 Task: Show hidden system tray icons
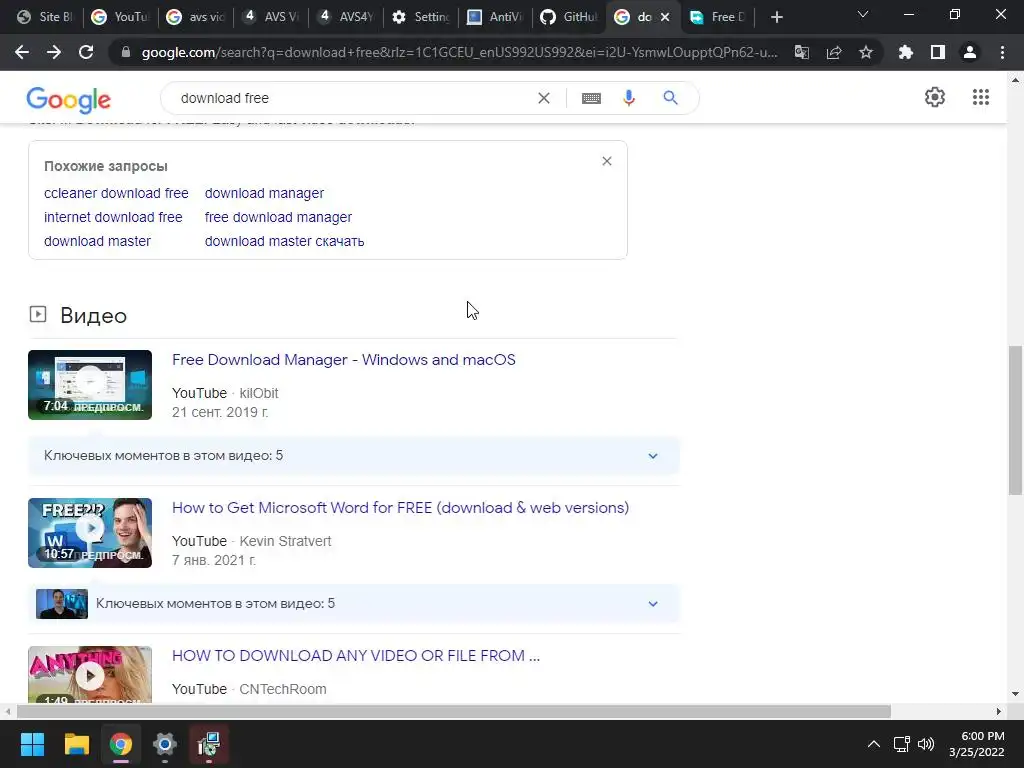[x=873, y=744]
